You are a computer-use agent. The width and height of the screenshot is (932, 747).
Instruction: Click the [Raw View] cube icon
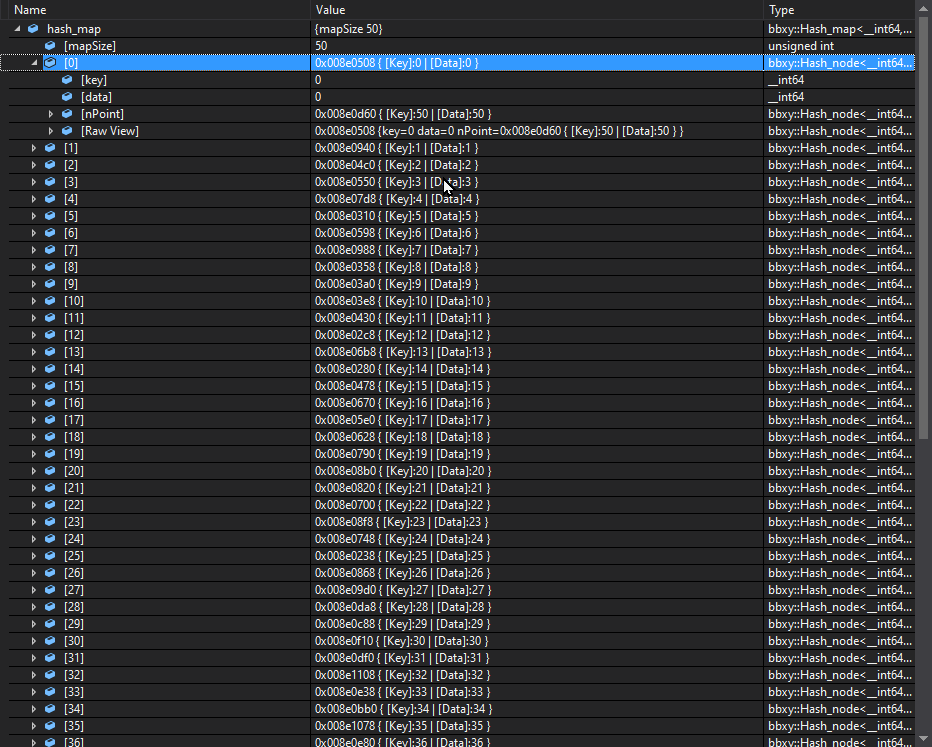[67, 131]
